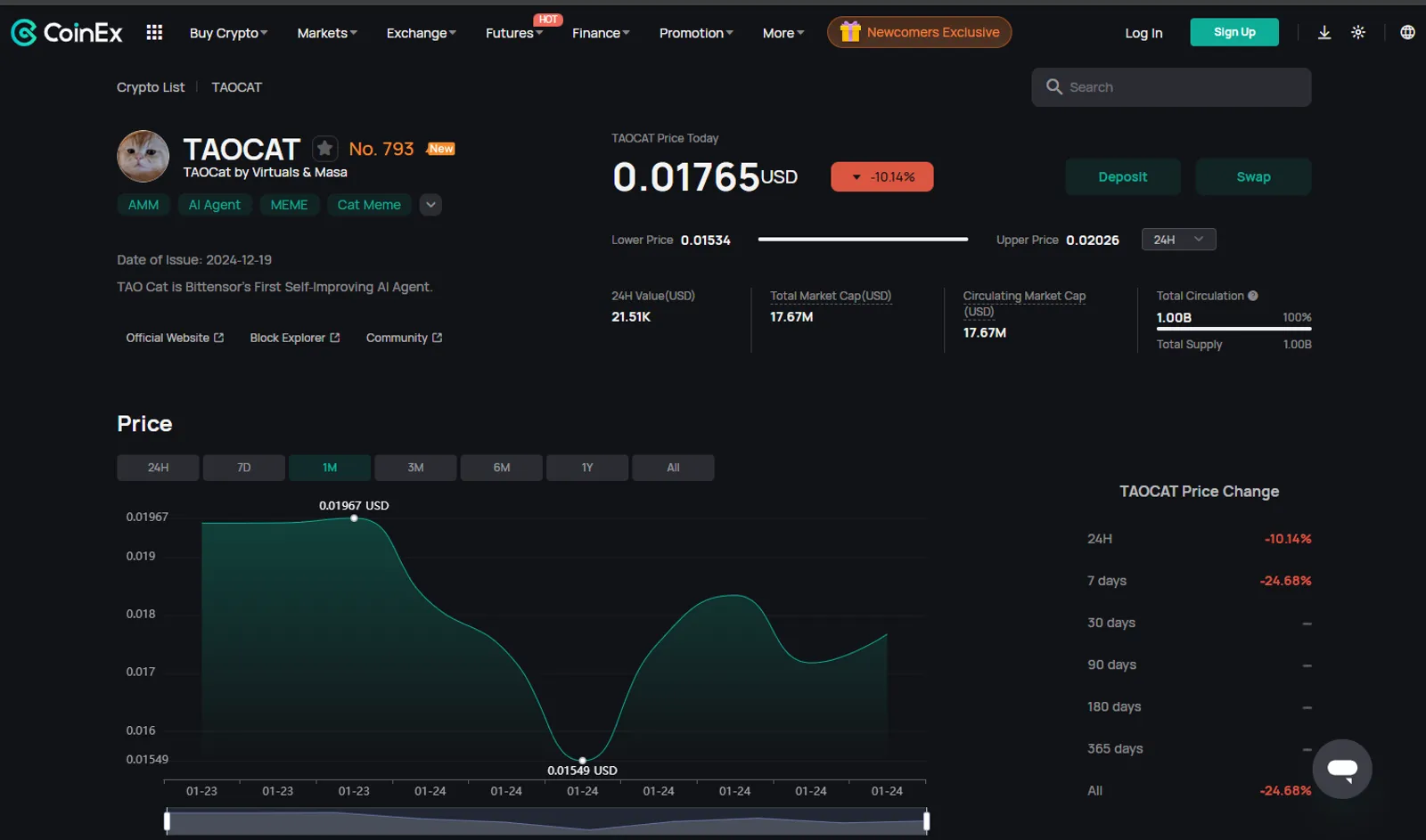Expand Promotion dropdown menu
Viewport: 1426px width, 840px height.
coord(696,33)
